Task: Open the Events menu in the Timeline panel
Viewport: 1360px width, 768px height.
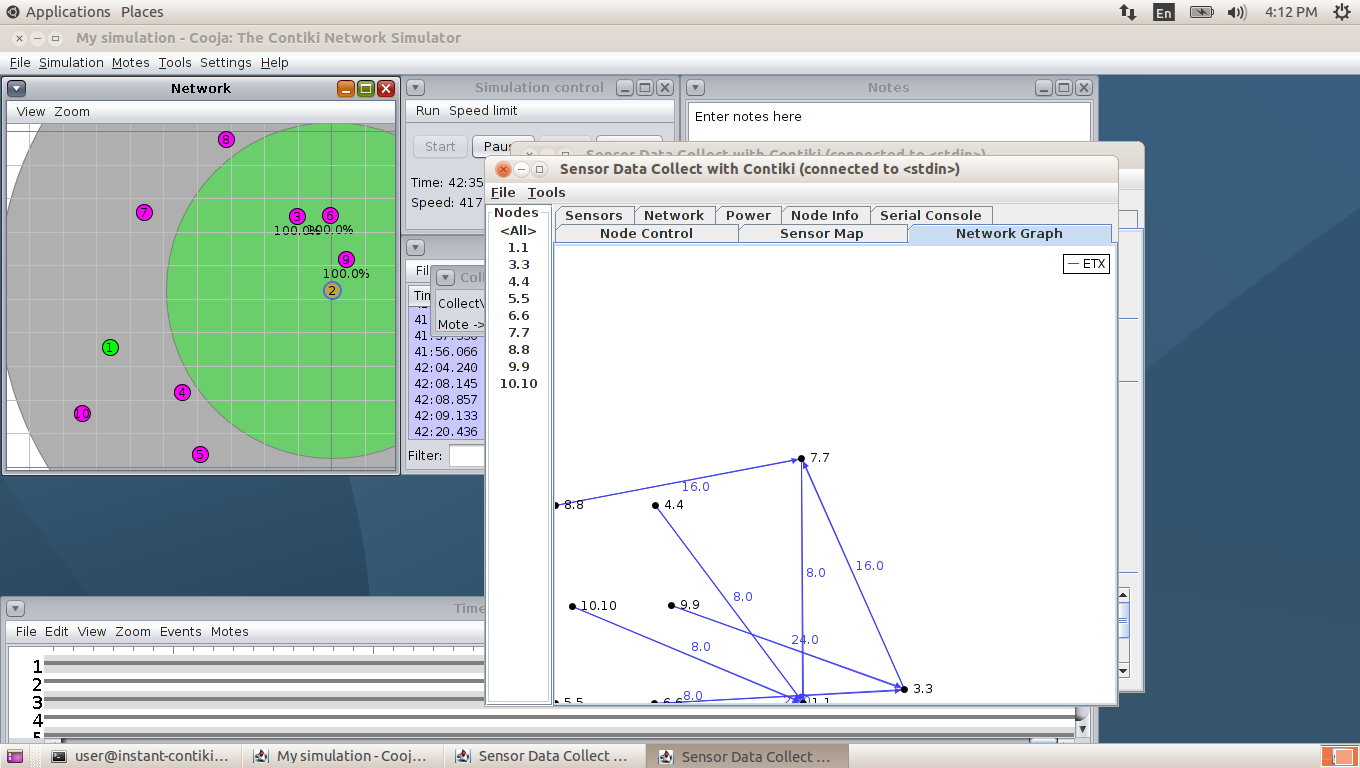Action: click(x=181, y=632)
